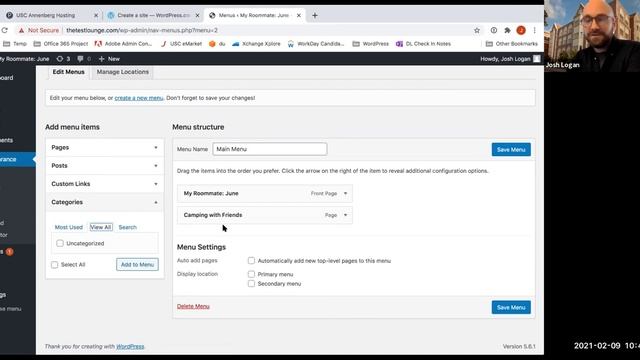This screenshot has height=360, width=640.
Task: Open the du bookmark
Action: point(217,44)
